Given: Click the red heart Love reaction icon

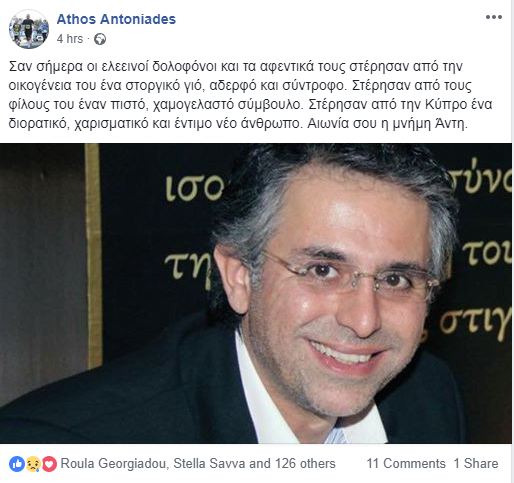Looking at the screenshot, I should (49, 464).
